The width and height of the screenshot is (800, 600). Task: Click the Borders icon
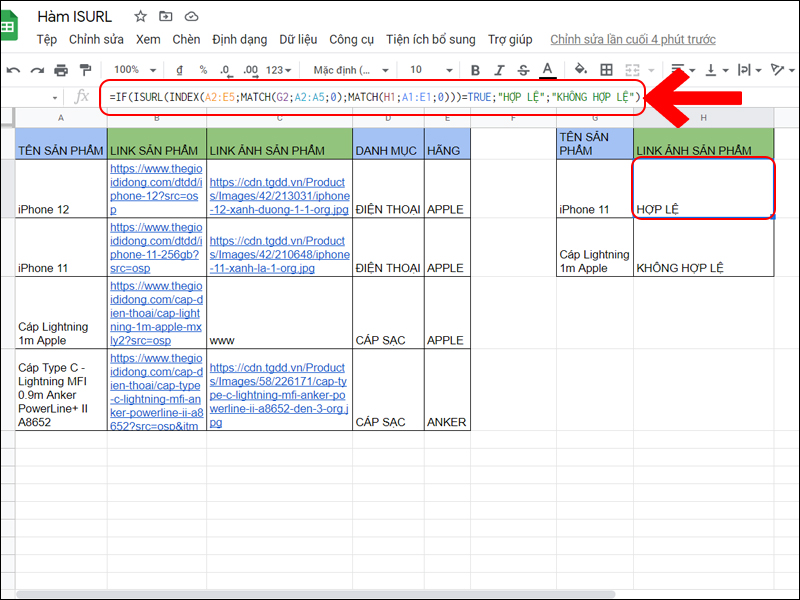point(606,70)
